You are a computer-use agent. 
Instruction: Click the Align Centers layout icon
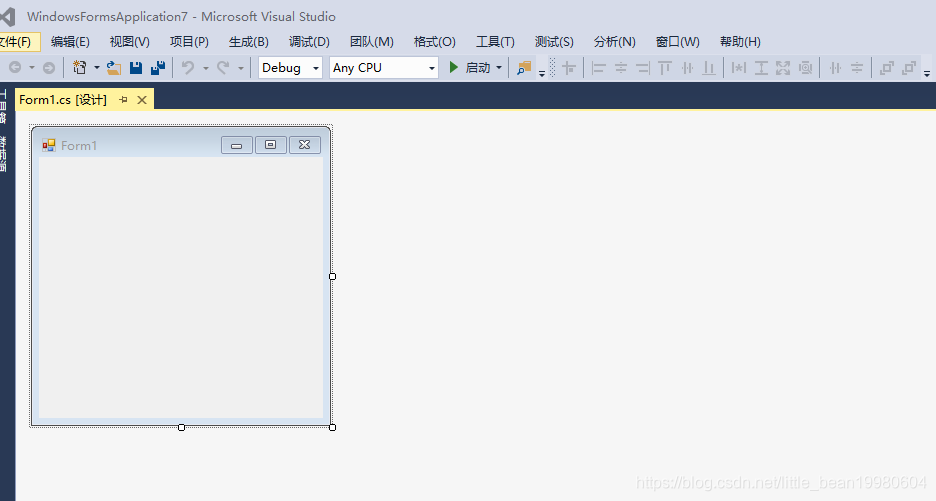point(621,67)
